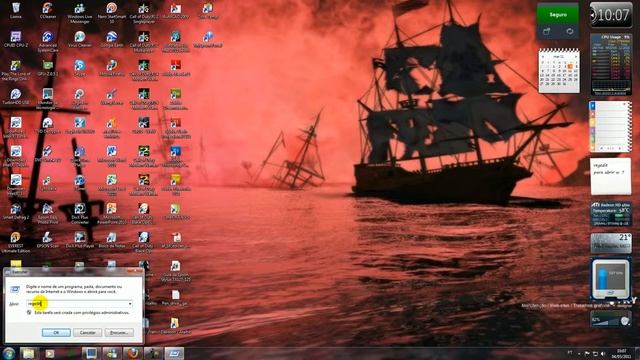640x360 pixels.
Task: Select the Smart Defrag 2 shortcut
Action: tap(16, 211)
